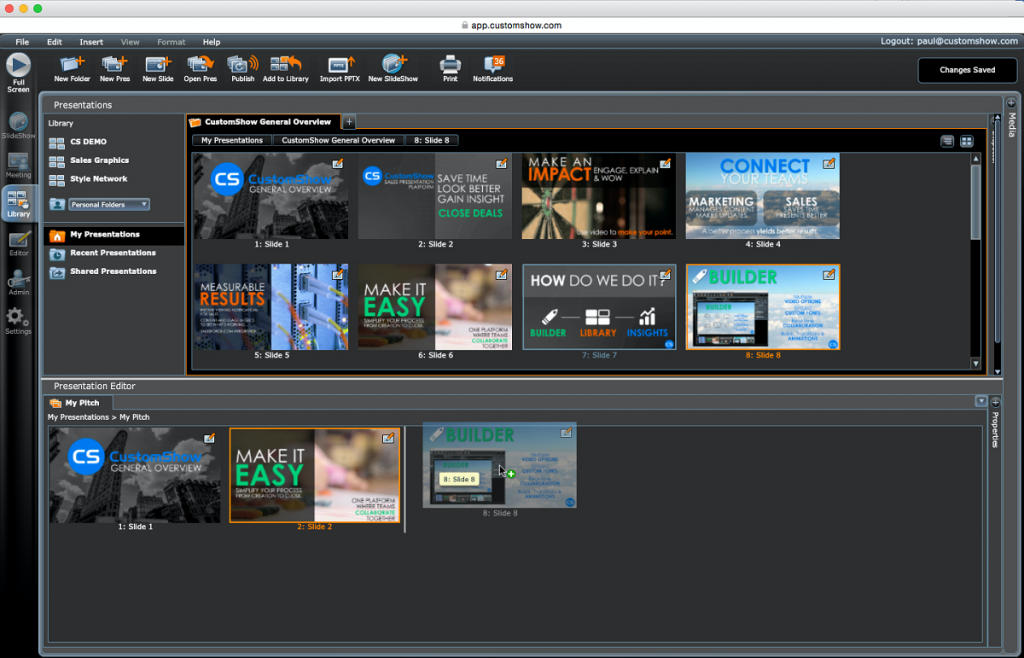Open Personal Folders dropdown
The width and height of the screenshot is (1024, 658).
(109, 204)
